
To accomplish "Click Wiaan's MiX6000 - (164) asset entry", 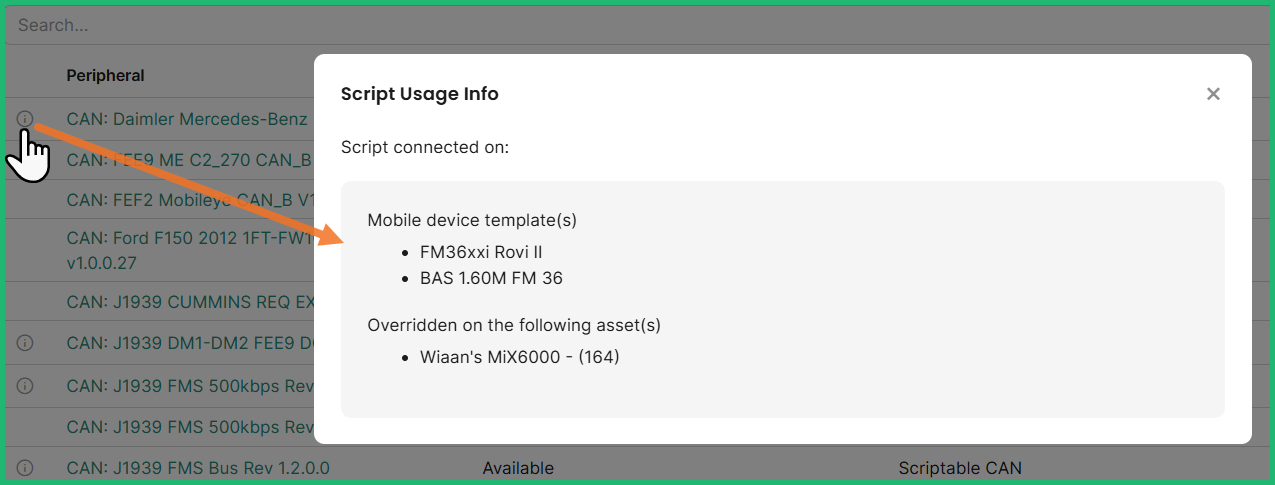I will pyautogui.click(x=519, y=357).
